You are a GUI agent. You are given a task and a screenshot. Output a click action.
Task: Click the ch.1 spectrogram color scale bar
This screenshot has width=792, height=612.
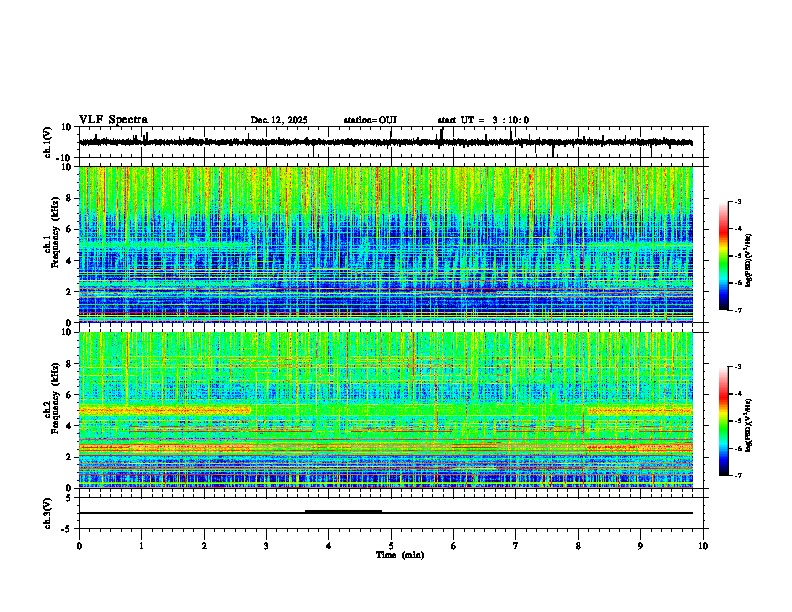click(723, 256)
